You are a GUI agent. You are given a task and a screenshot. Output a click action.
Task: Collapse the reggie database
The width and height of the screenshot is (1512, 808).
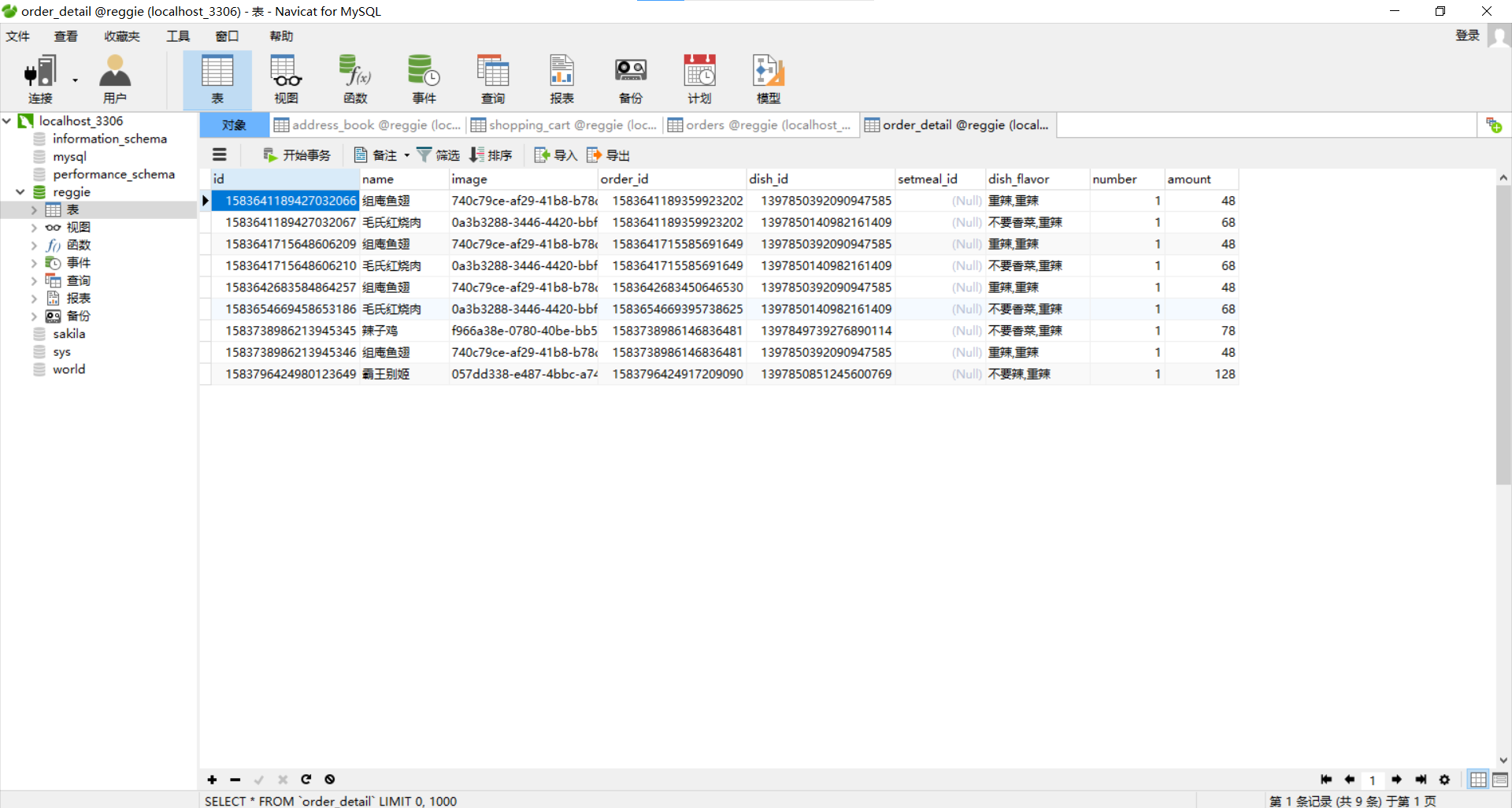(20, 191)
